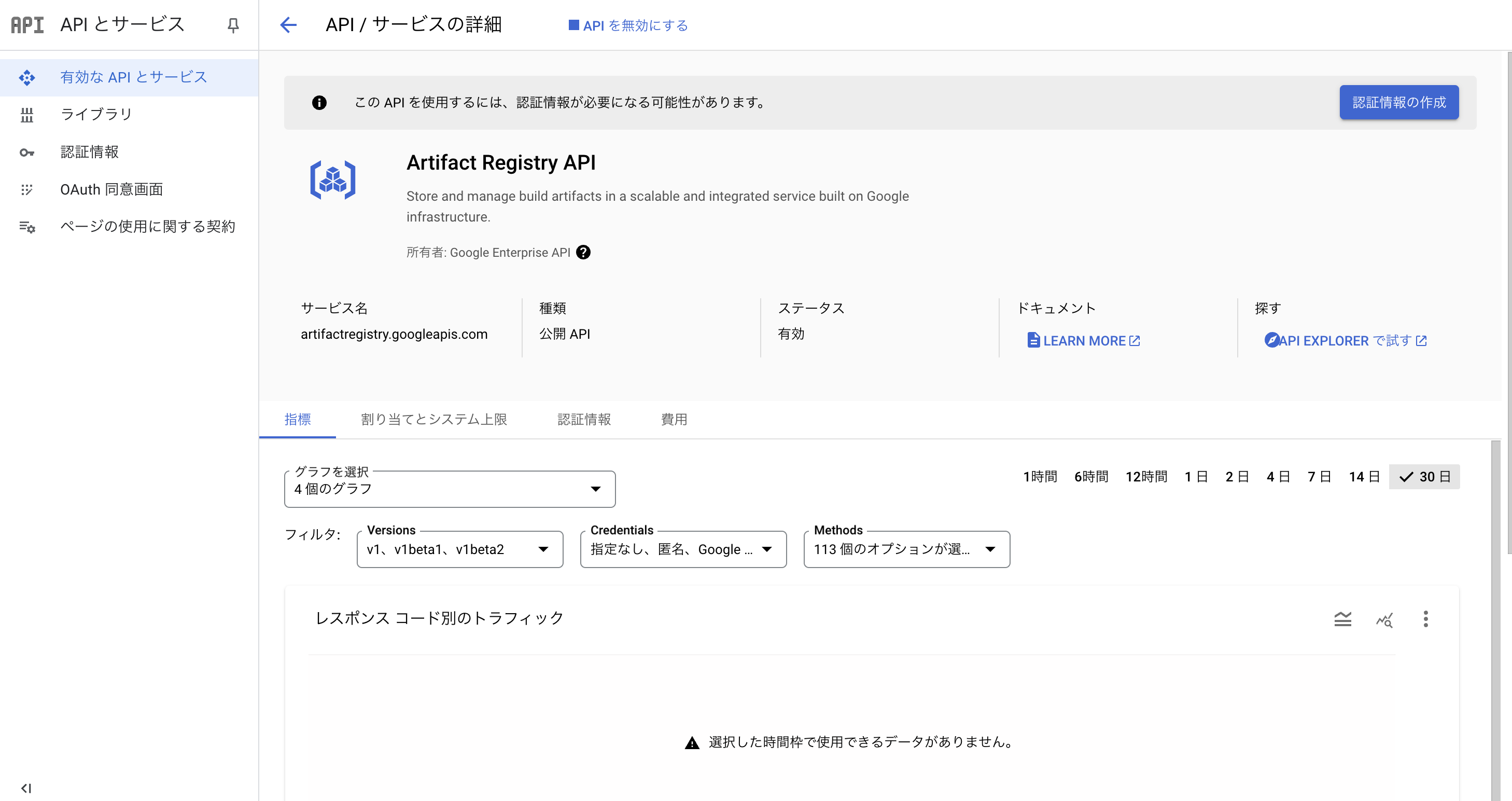
Task: Open the グラフを選択 dropdown
Action: (450, 489)
